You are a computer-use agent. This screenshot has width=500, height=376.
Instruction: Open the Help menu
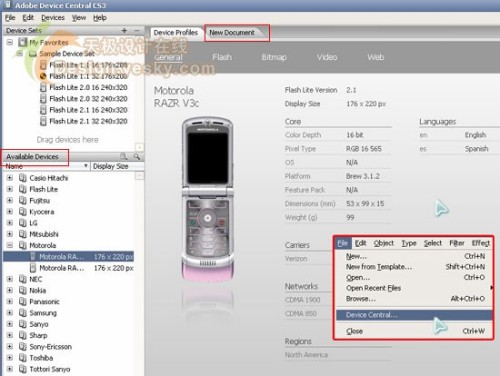[100, 18]
